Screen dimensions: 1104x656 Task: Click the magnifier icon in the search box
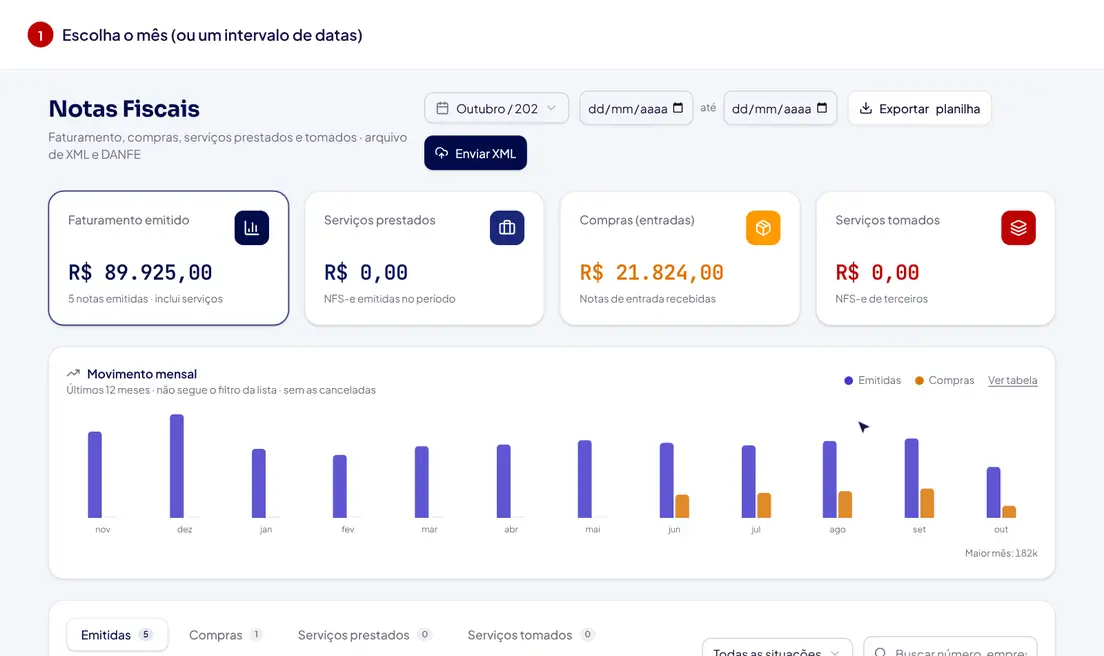point(880,652)
